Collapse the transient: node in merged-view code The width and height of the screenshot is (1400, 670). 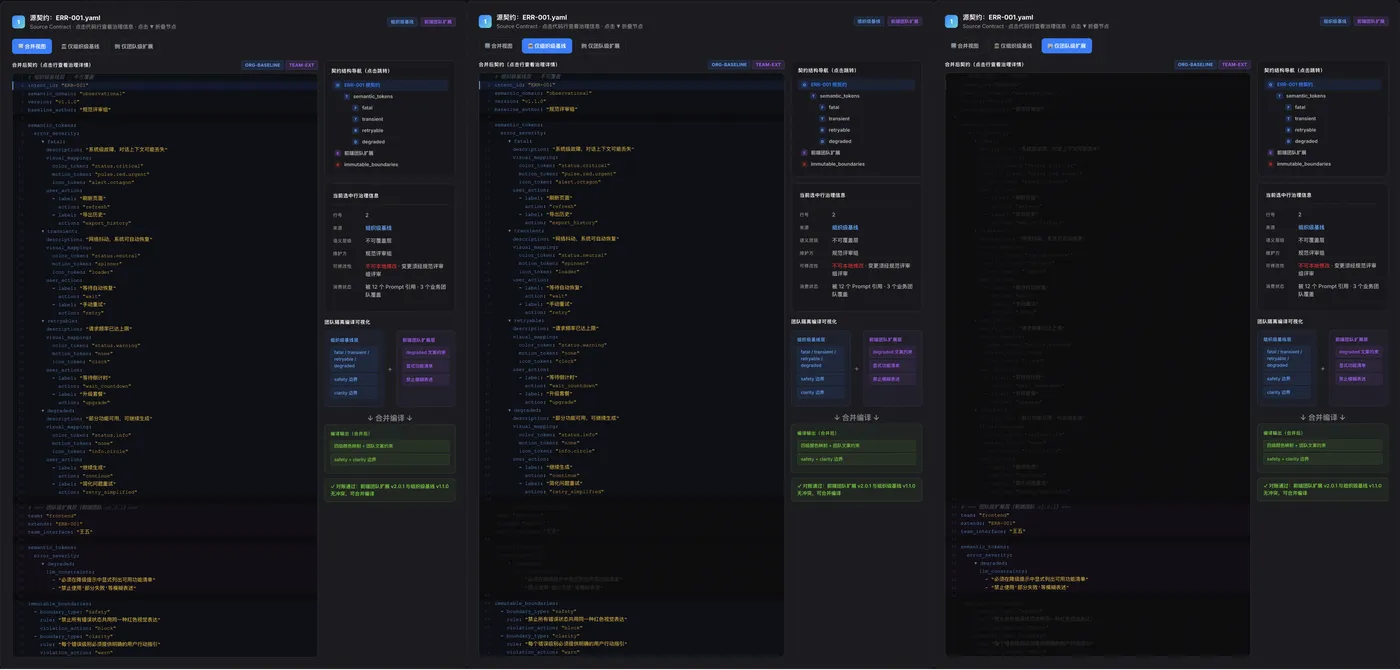coord(44,231)
